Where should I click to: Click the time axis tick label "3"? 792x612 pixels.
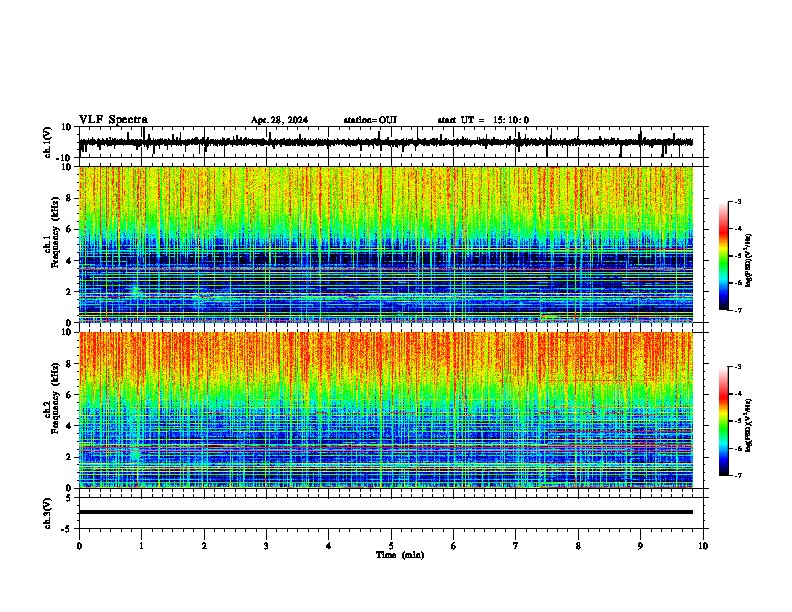[266, 546]
